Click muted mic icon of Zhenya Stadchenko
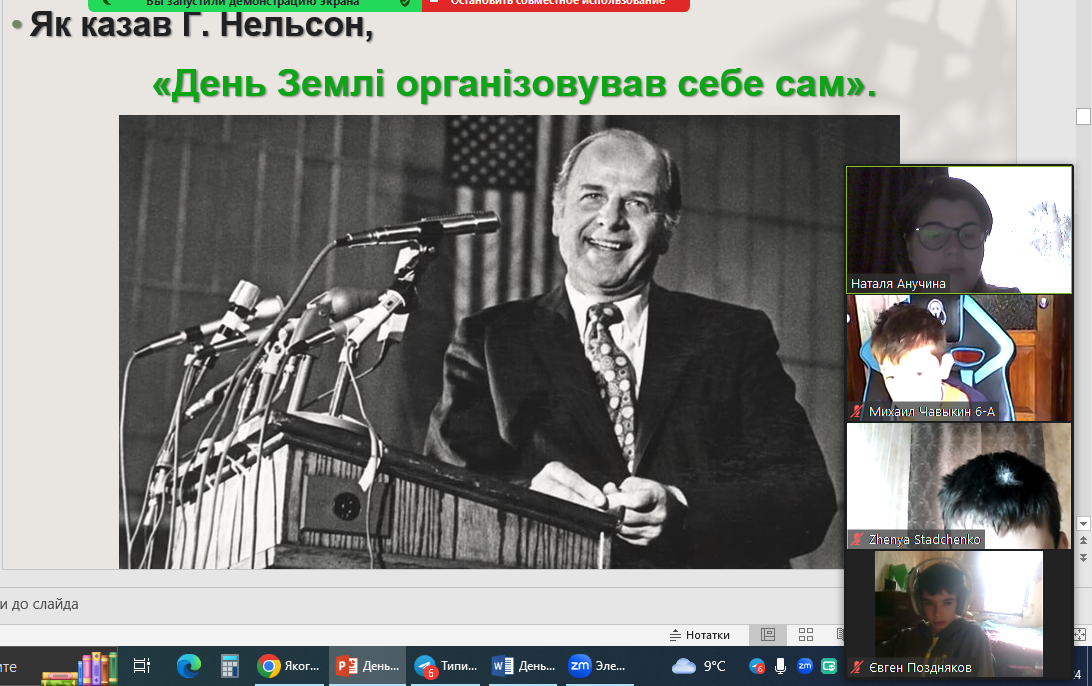This screenshot has width=1092, height=686. point(857,540)
